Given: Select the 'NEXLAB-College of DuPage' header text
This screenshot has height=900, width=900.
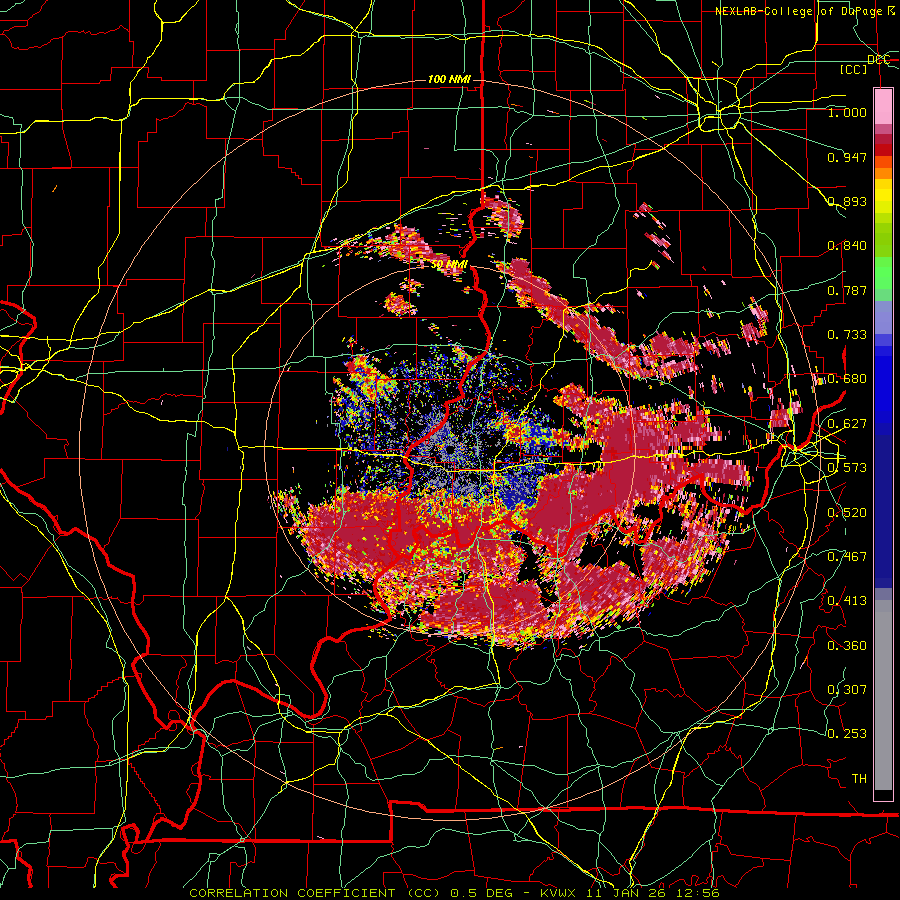Looking at the screenshot, I should [800, 11].
